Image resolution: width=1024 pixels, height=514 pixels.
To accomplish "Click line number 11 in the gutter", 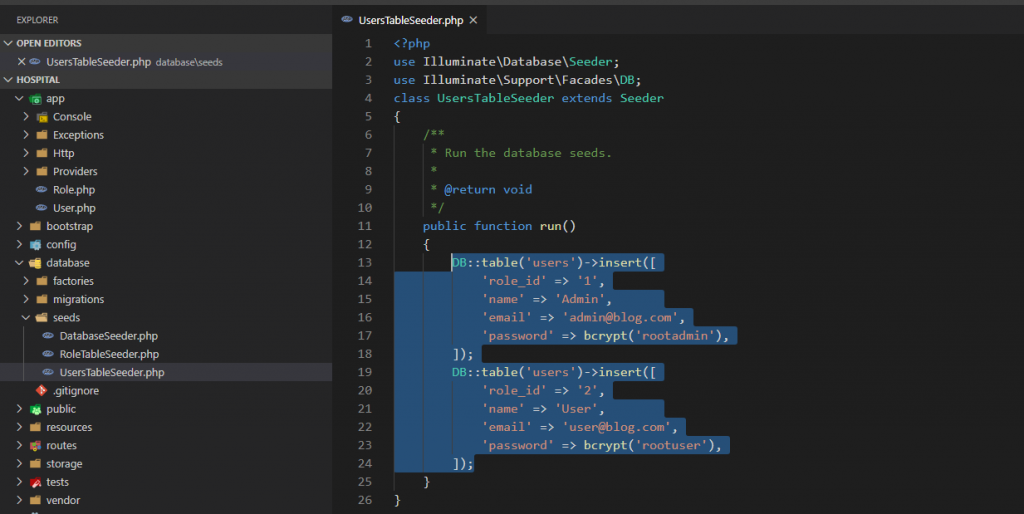I will coord(366,226).
